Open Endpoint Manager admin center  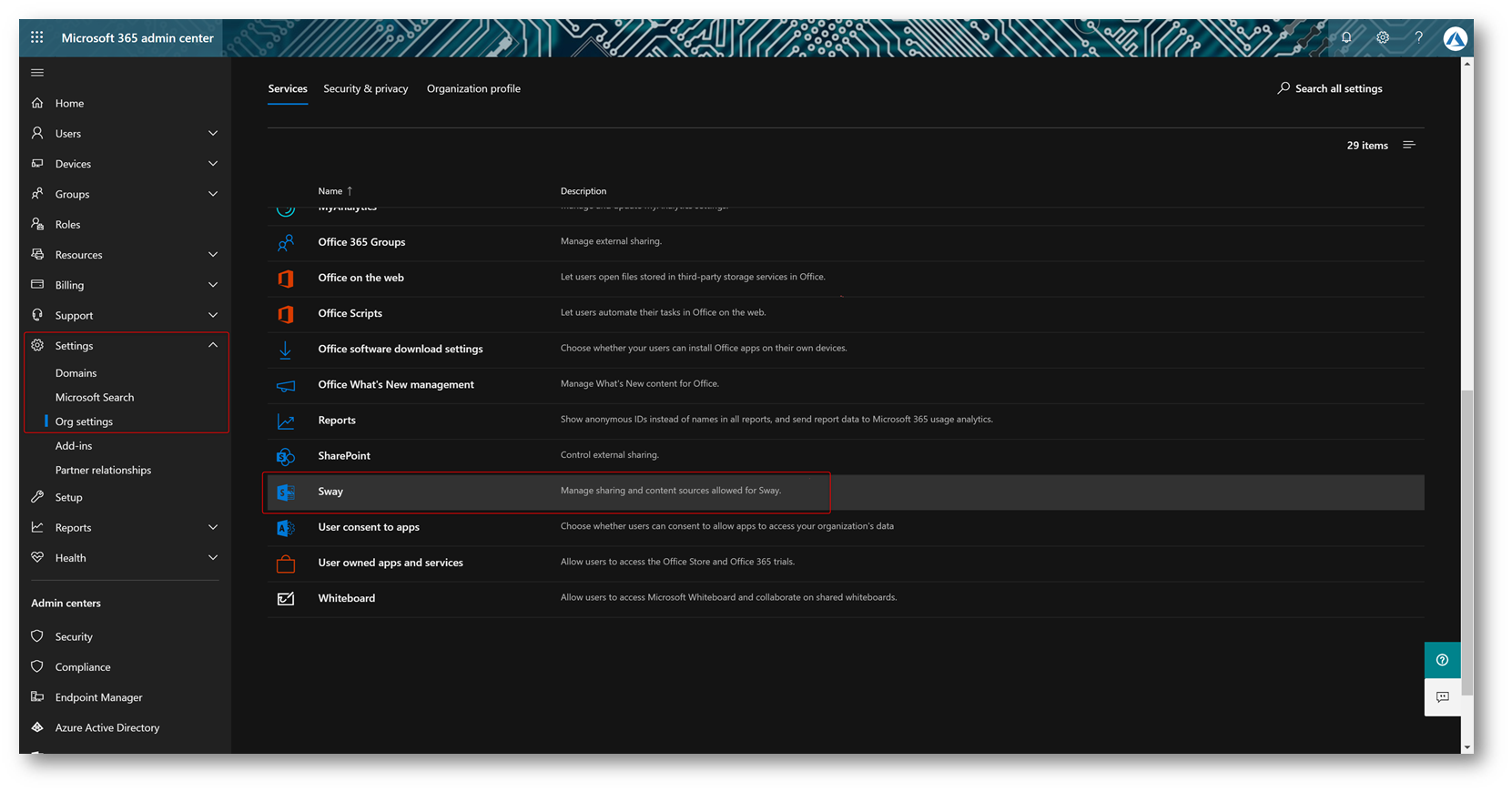pos(98,697)
